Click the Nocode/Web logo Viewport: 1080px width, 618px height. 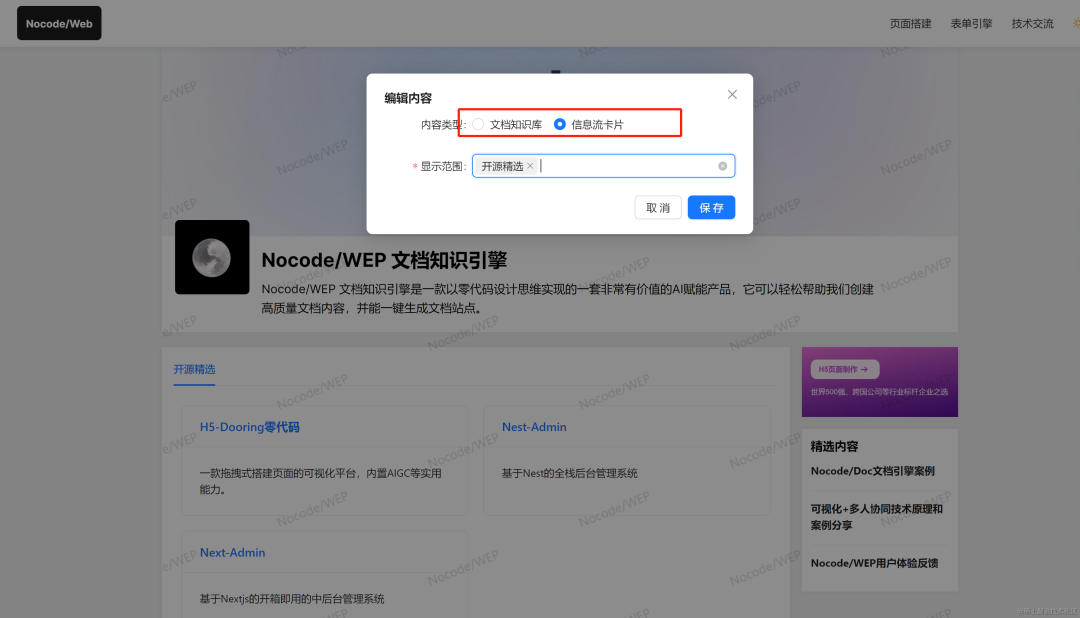pyautogui.click(x=59, y=23)
